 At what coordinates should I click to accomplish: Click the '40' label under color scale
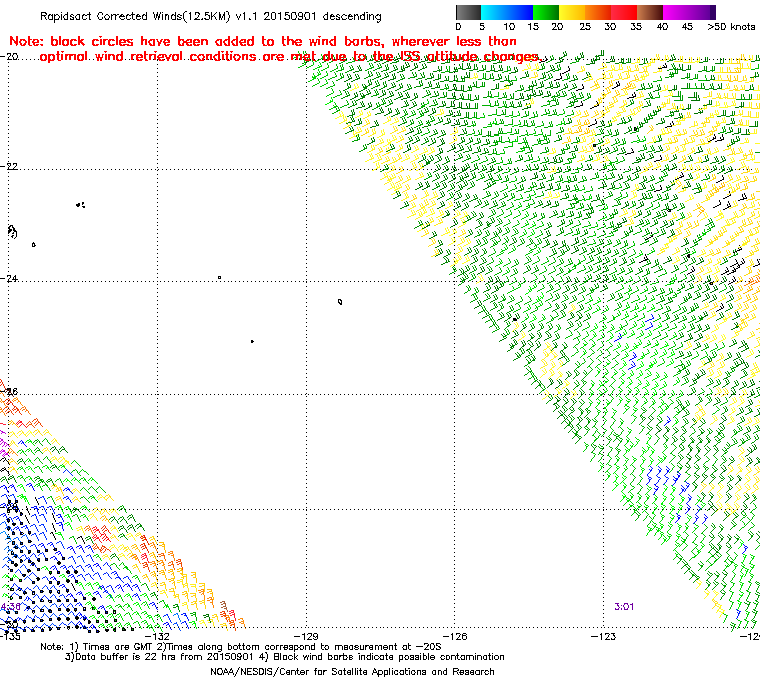[662, 27]
